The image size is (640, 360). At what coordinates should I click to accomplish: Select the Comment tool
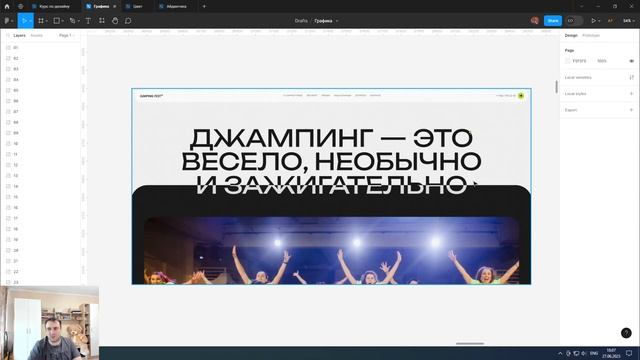coord(128,20)
